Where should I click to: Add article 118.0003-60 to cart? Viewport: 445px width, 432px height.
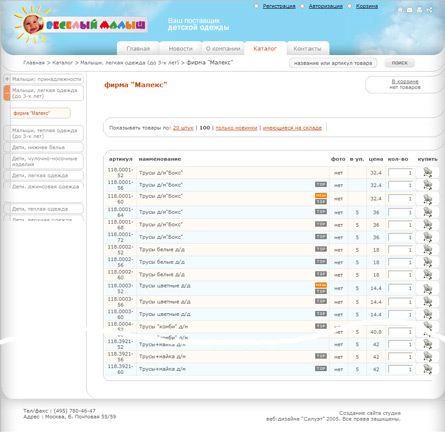click(427, 314)
